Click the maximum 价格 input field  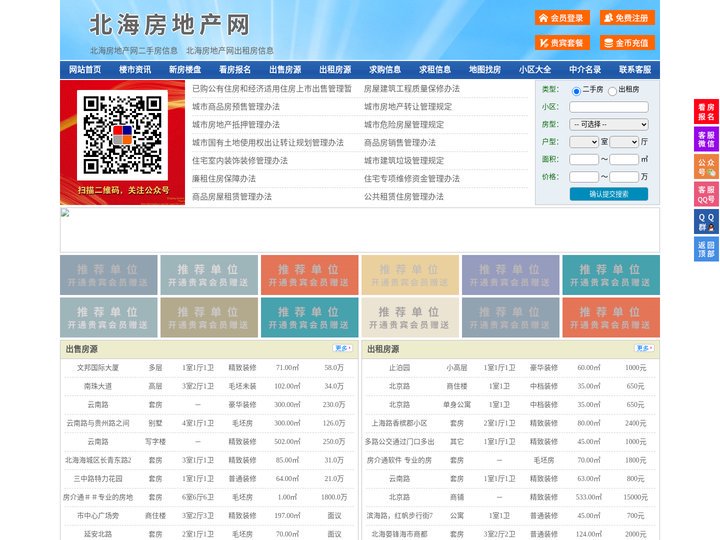(x=624, y=177)
